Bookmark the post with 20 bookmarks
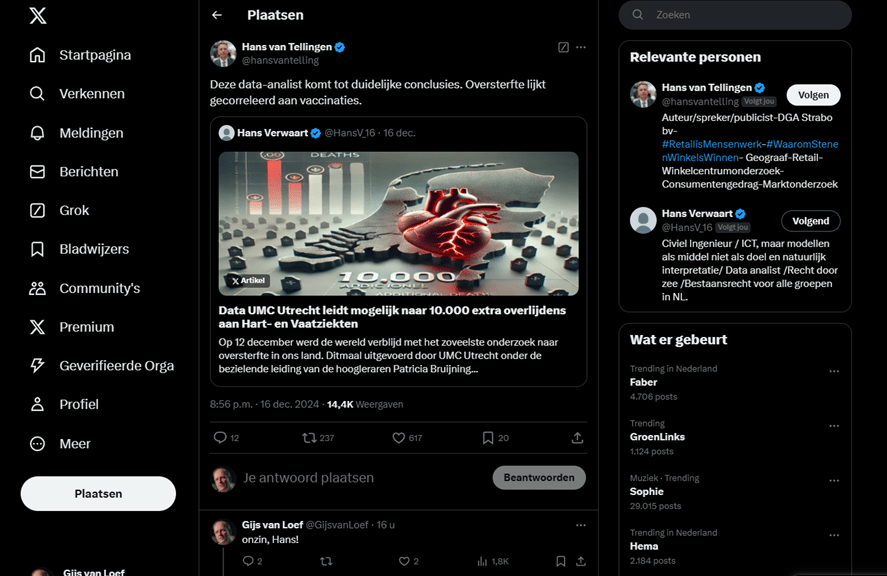The width and height of the screenshot is (887, 576). click(488, 438)
